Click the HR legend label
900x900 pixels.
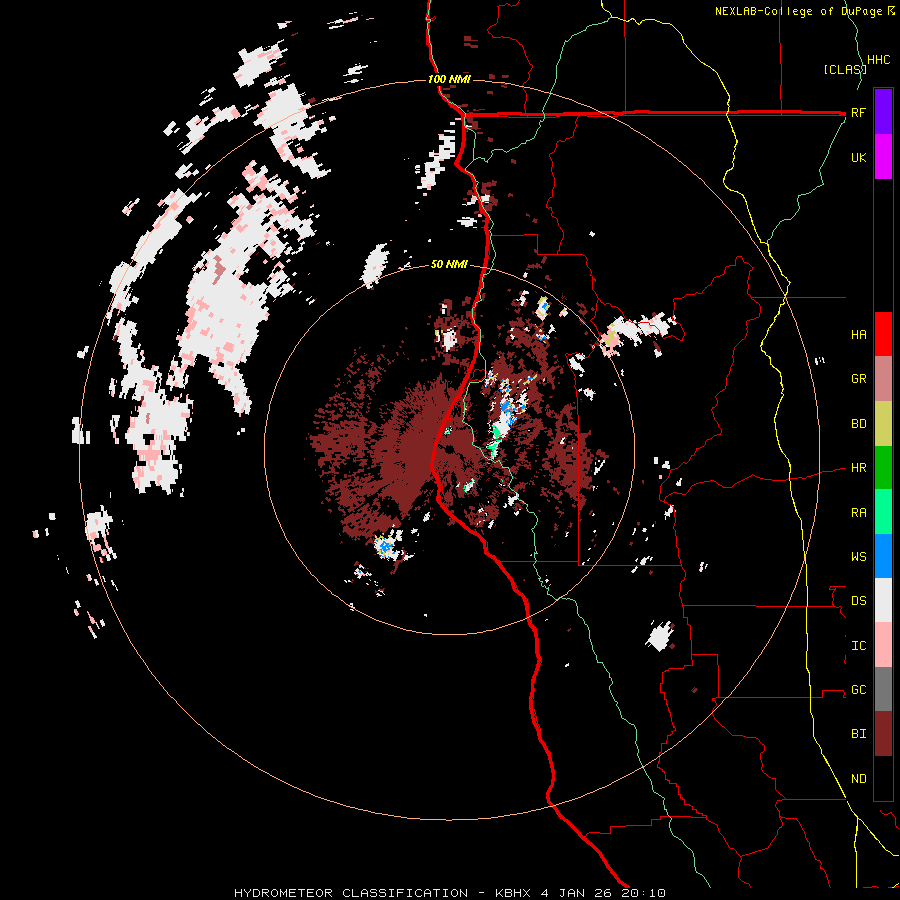858,468
